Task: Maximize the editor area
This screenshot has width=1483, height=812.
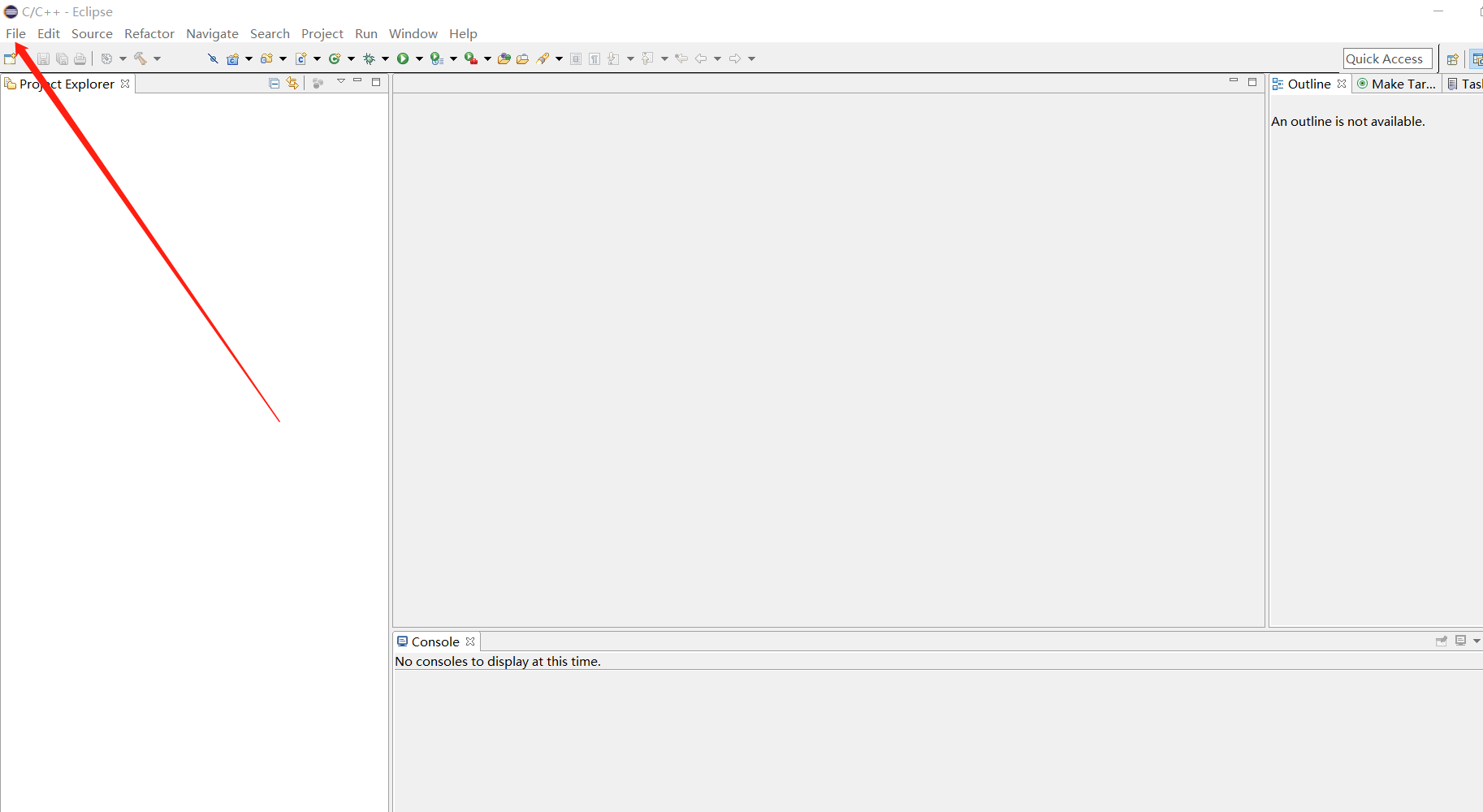Action: pyautogui.click(x=1252, y=82)
